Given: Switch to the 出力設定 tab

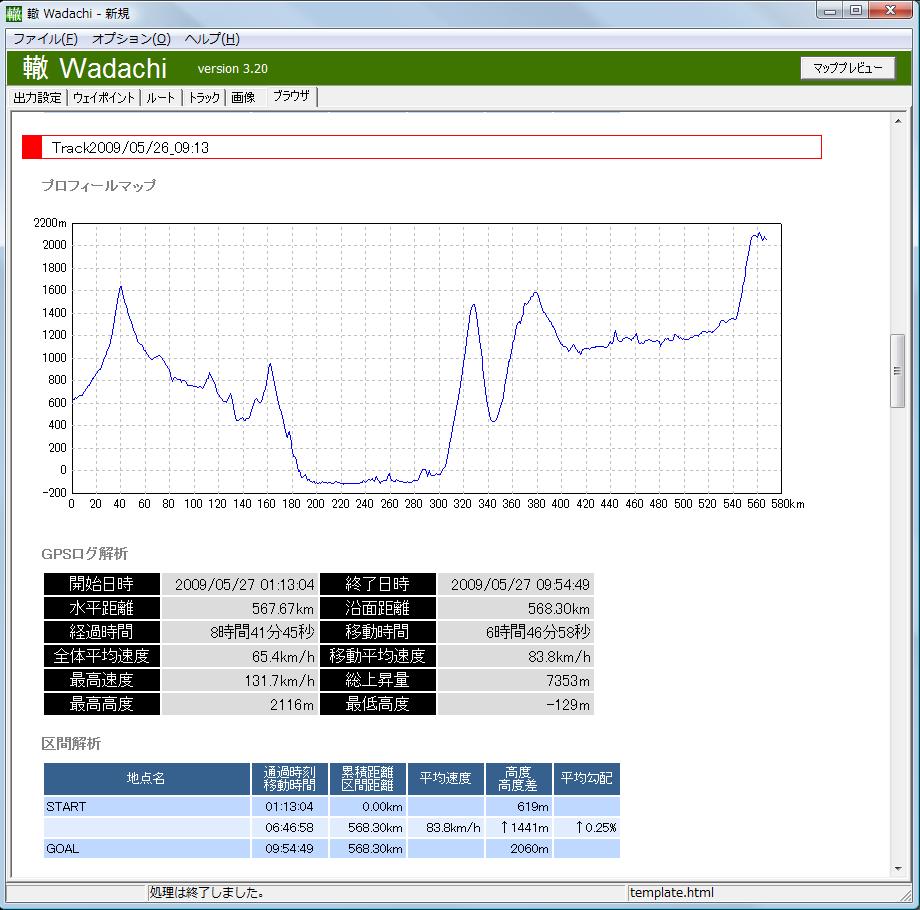Looking at the screenshot, I should (38, 98).
